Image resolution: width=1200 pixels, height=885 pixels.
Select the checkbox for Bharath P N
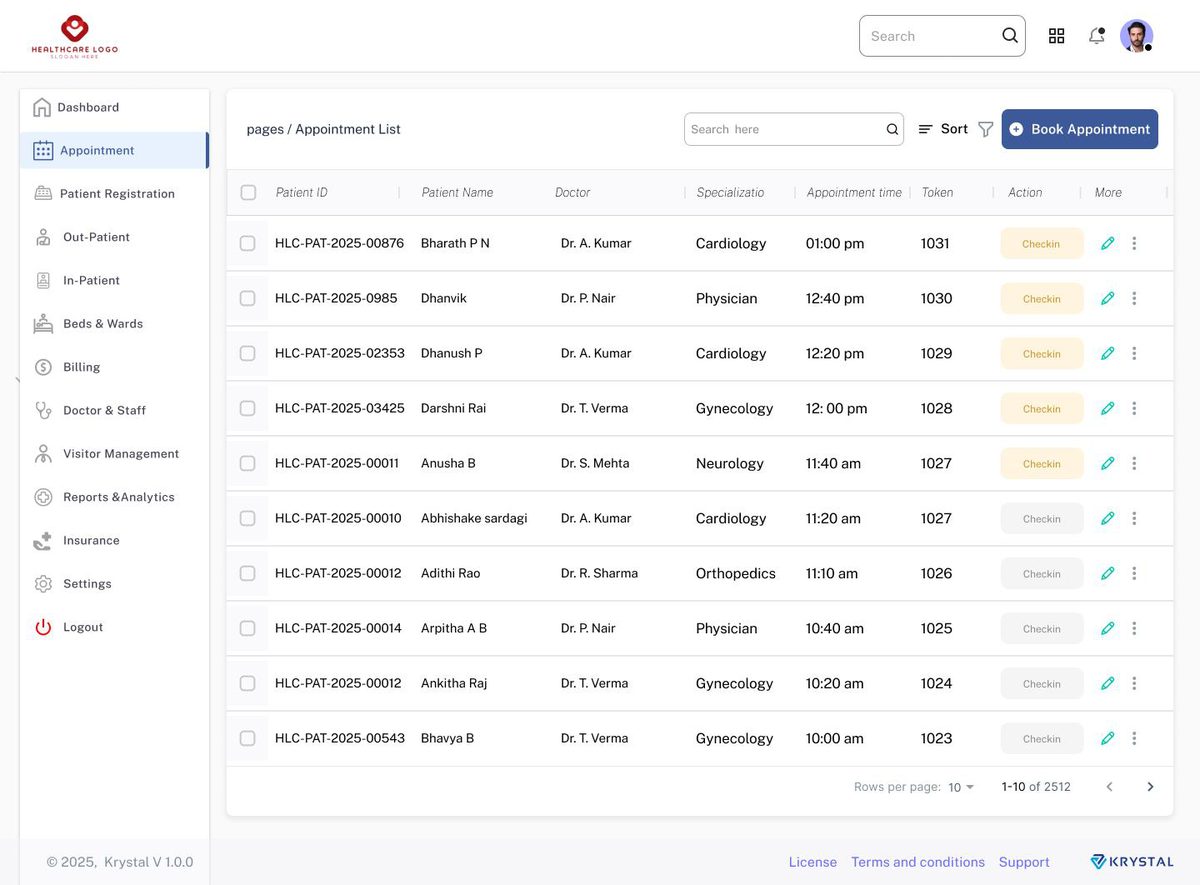click(x=248, y=243)
